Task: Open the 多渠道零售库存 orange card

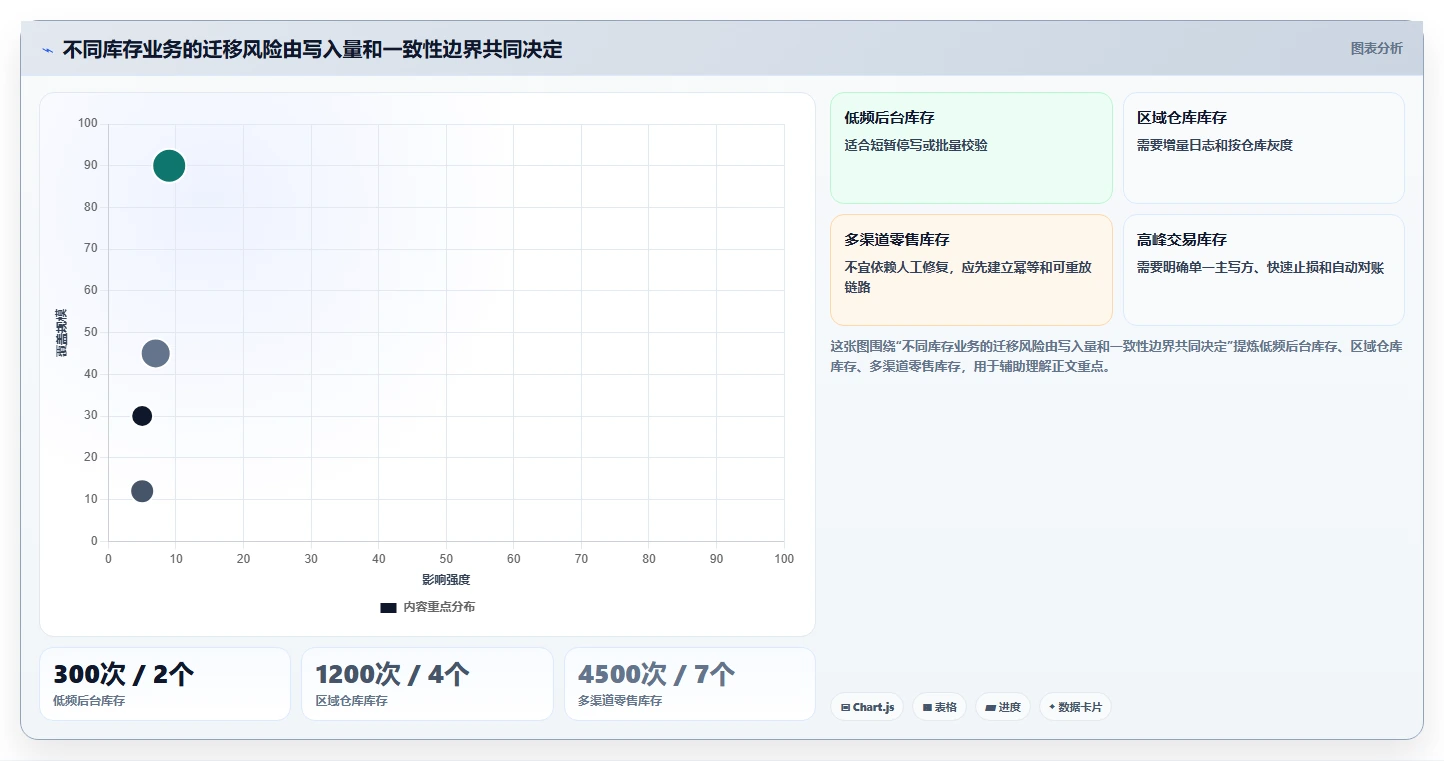Action: (x=971, y=270)
